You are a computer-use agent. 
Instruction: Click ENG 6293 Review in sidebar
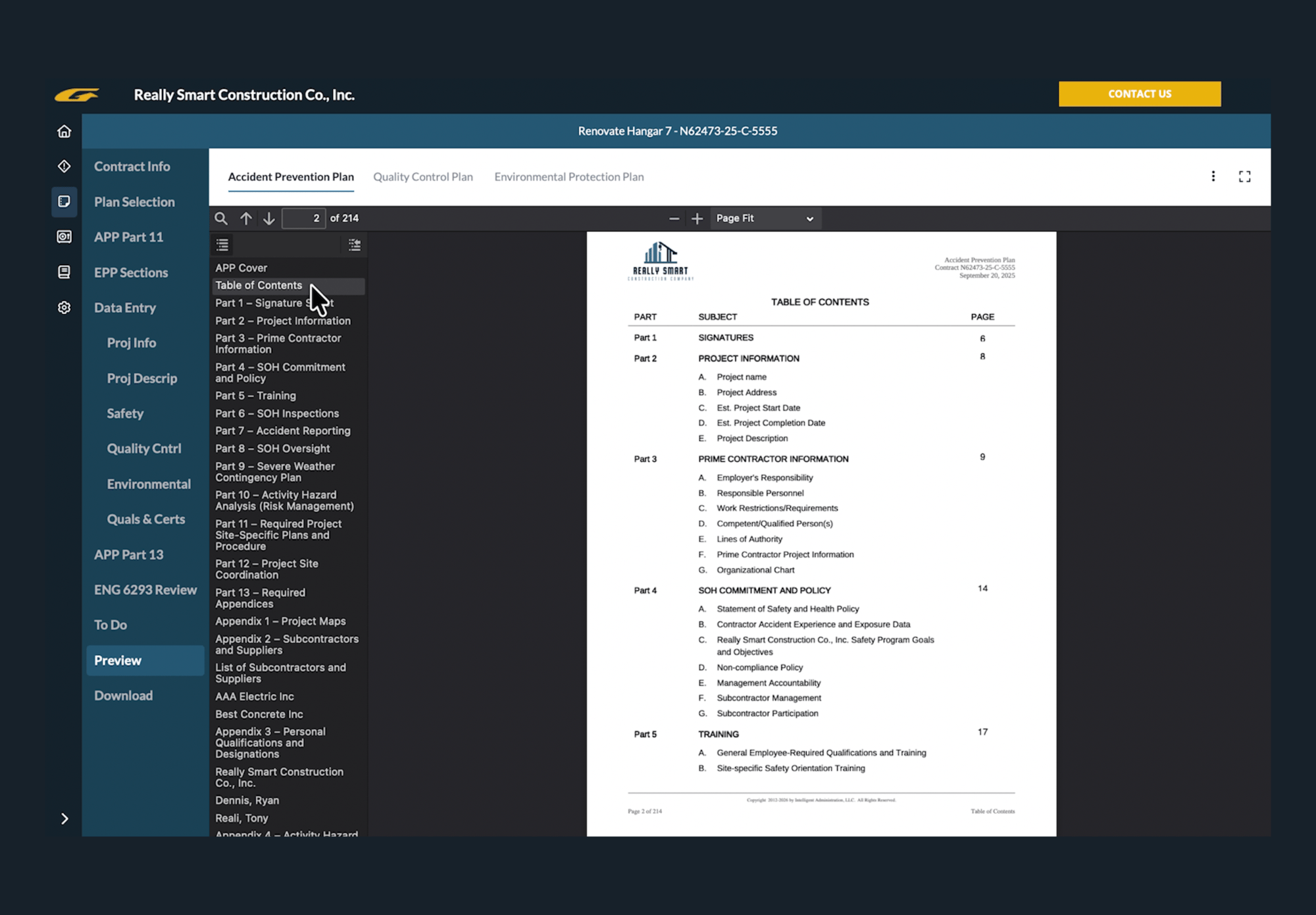145,590
